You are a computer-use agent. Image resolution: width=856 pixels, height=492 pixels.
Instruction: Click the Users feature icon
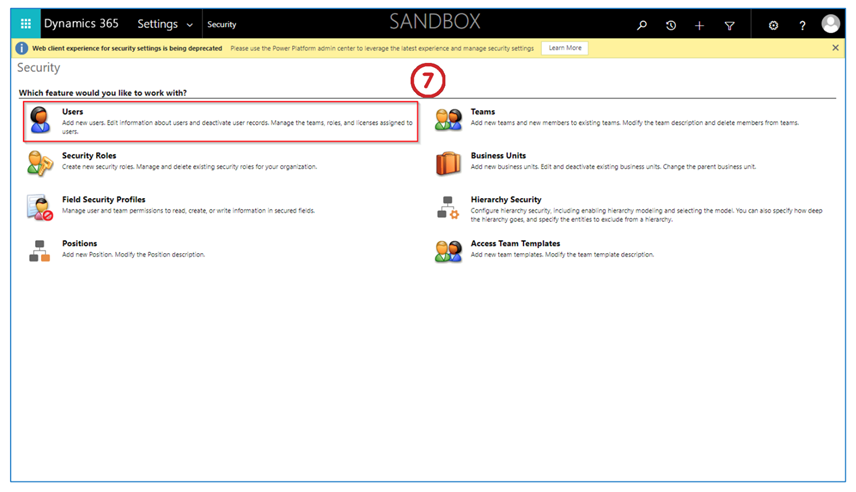[x=40, y=120]
